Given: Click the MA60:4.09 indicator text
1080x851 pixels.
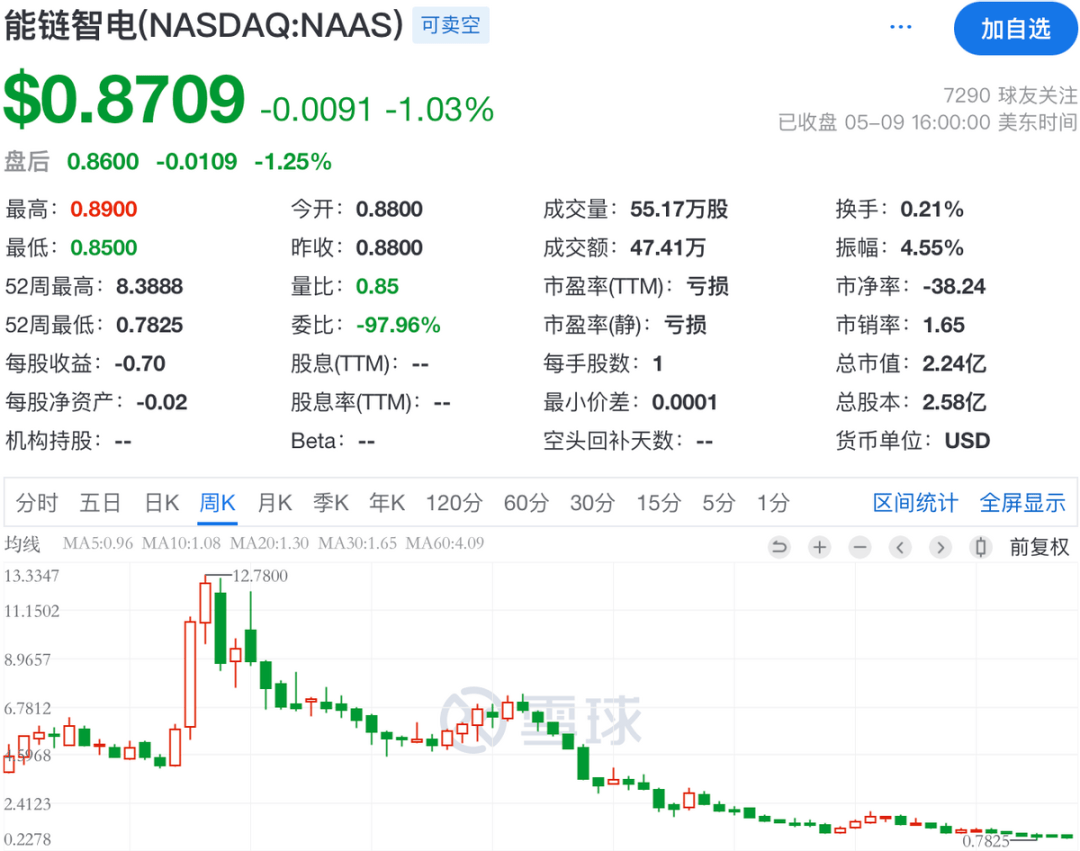Looking at the screenshot, I should point(445,543).
